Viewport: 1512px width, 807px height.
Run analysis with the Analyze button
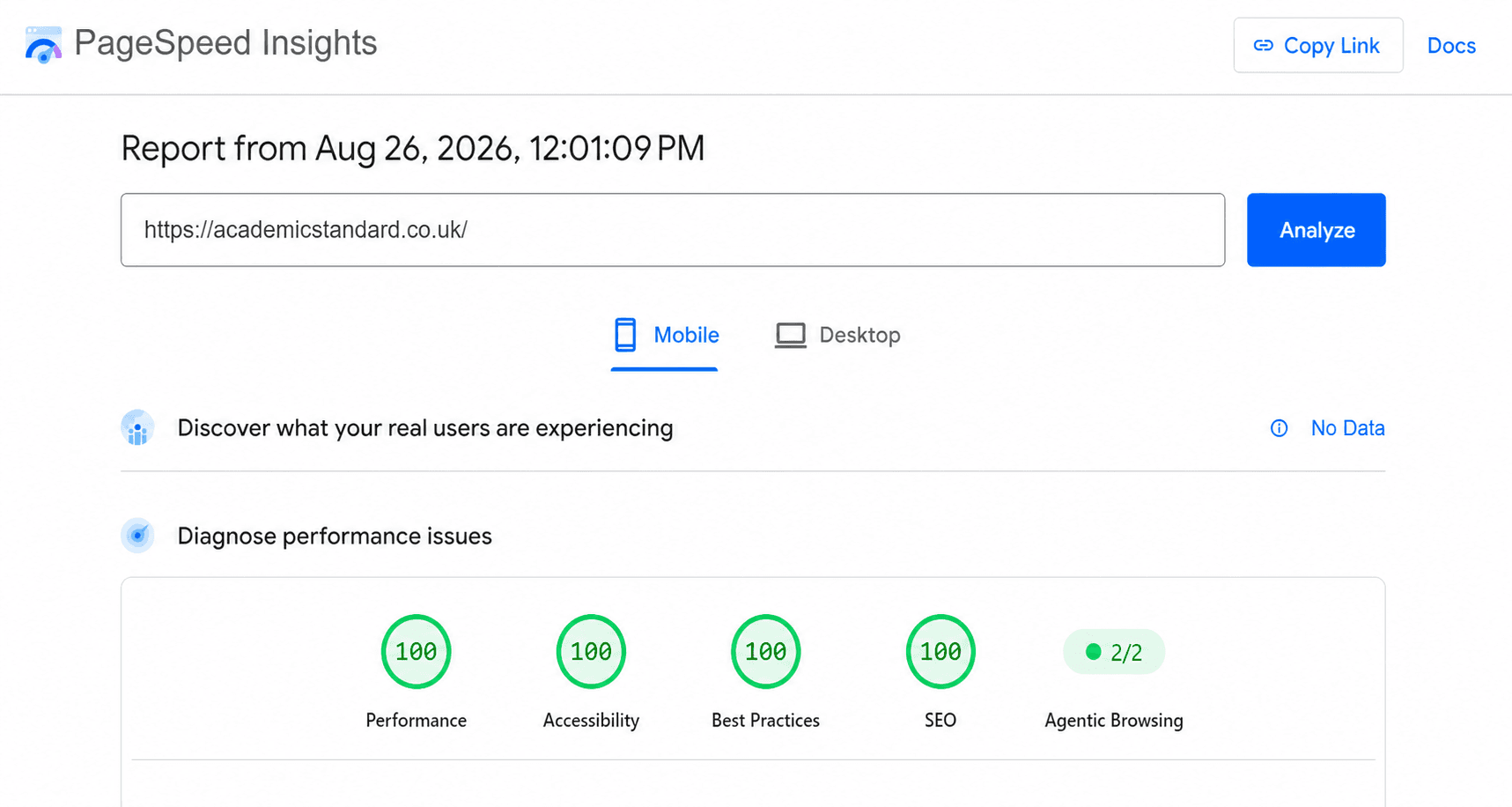(x=1316, y=230)
